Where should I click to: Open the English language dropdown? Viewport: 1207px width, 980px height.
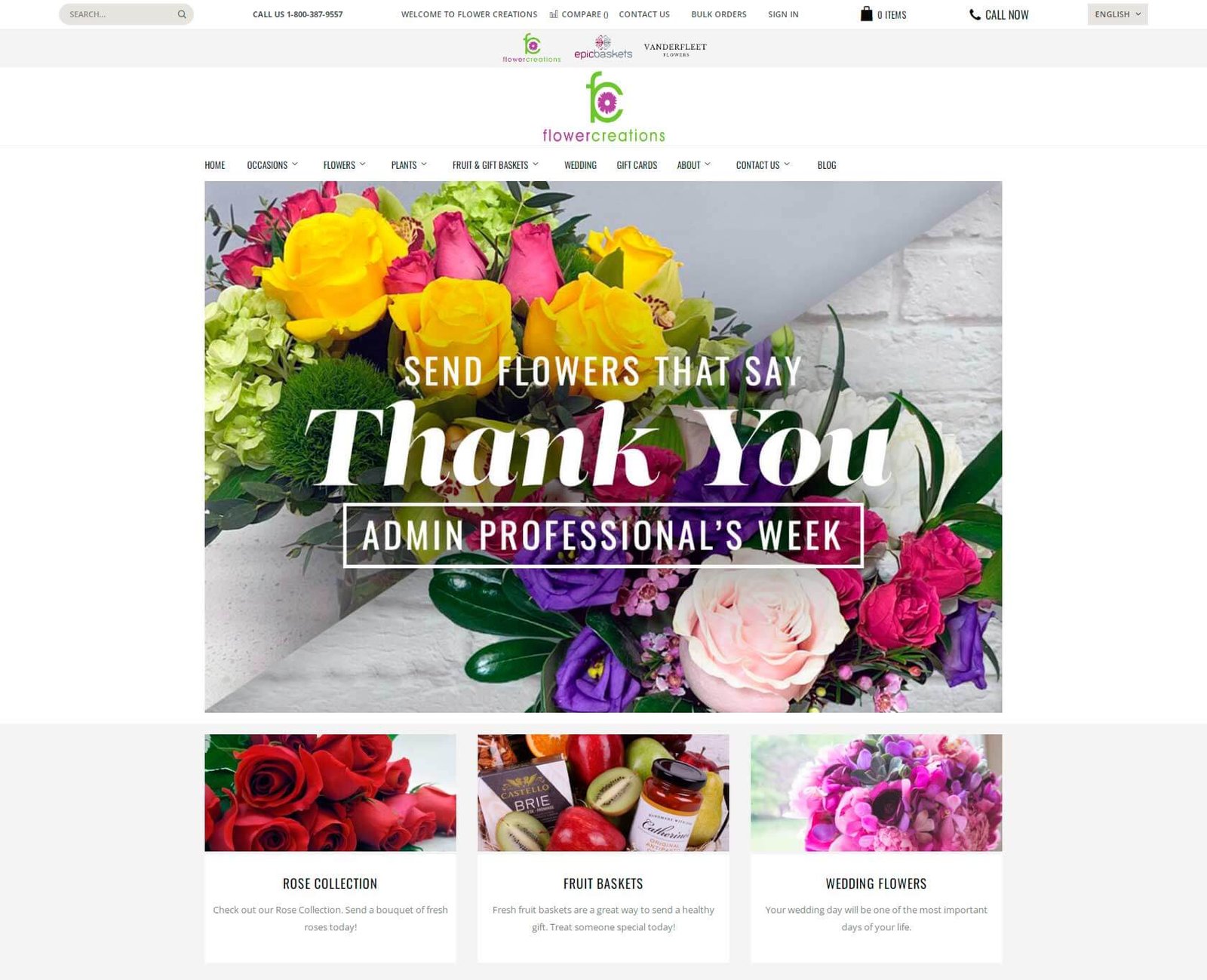[1117, 14]
